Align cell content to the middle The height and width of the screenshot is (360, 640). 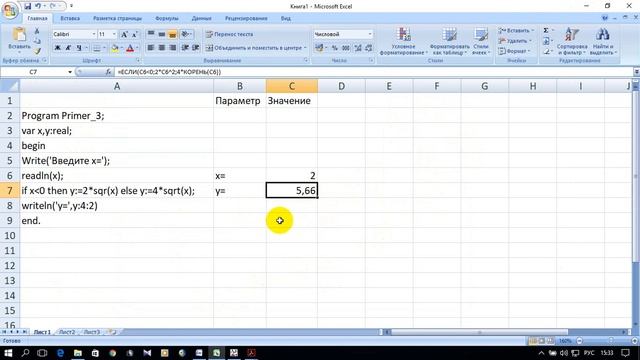click(x=162, y=34)
